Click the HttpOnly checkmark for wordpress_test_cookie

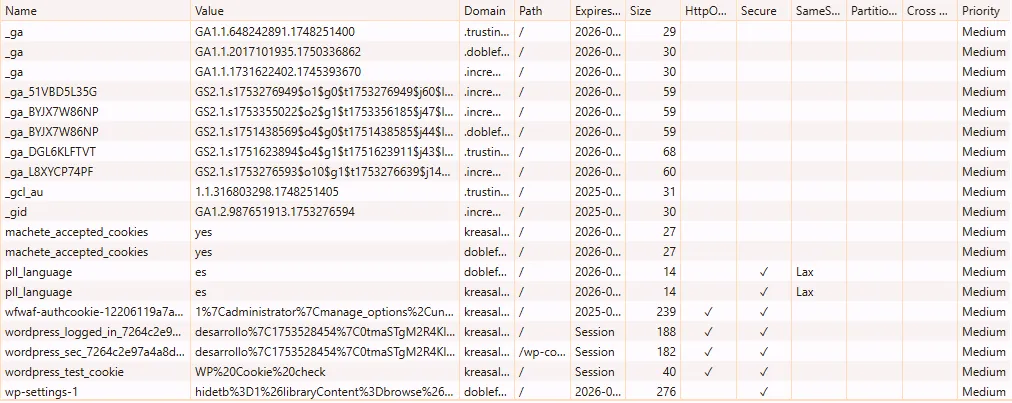708,372
